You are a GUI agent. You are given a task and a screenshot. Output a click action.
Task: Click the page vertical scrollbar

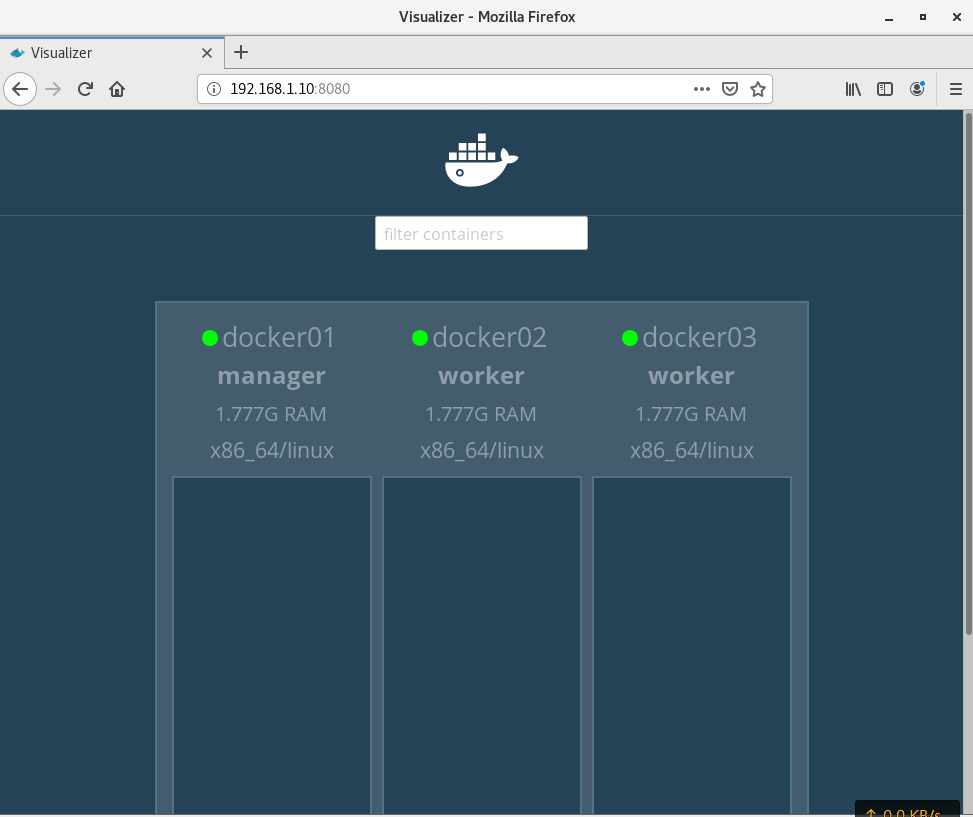968,373
